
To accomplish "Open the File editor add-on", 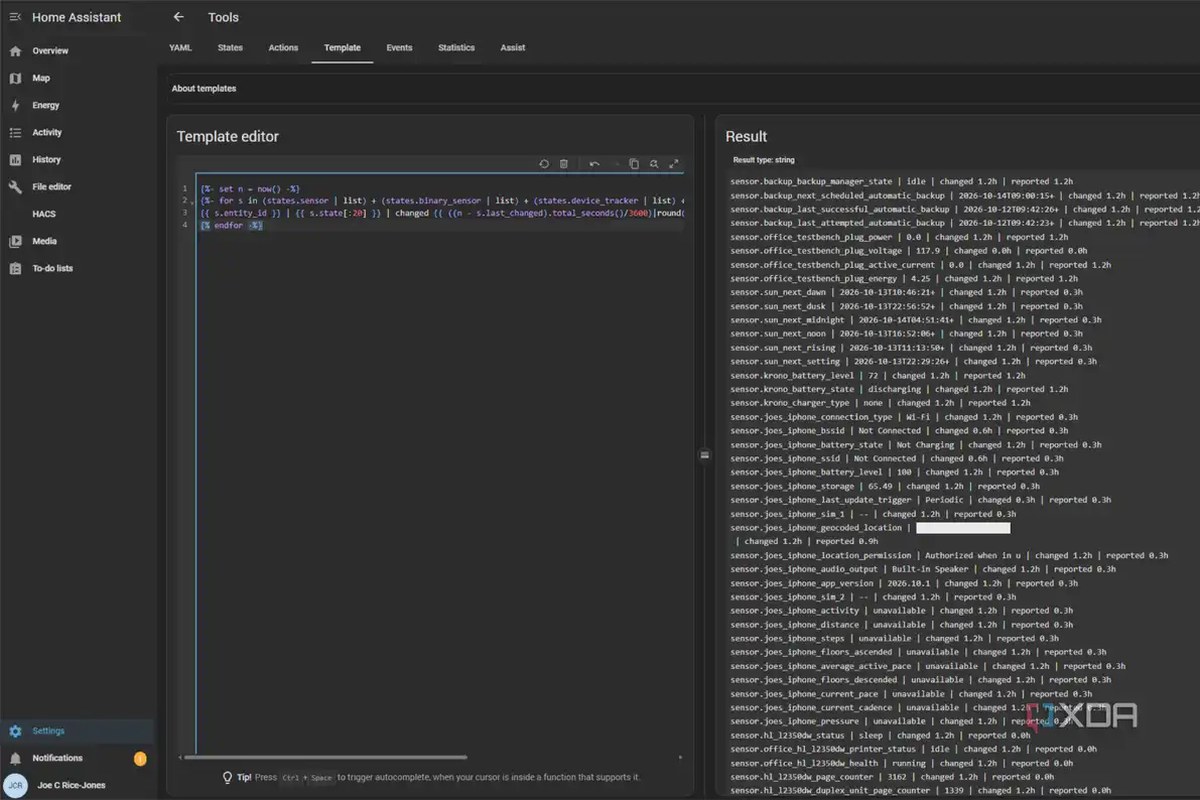I will (x=78, y=187).
